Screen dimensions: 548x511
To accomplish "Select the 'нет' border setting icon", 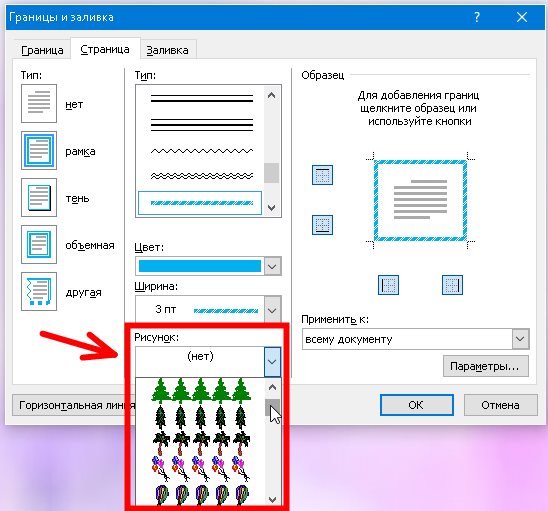I will [39, 103].
